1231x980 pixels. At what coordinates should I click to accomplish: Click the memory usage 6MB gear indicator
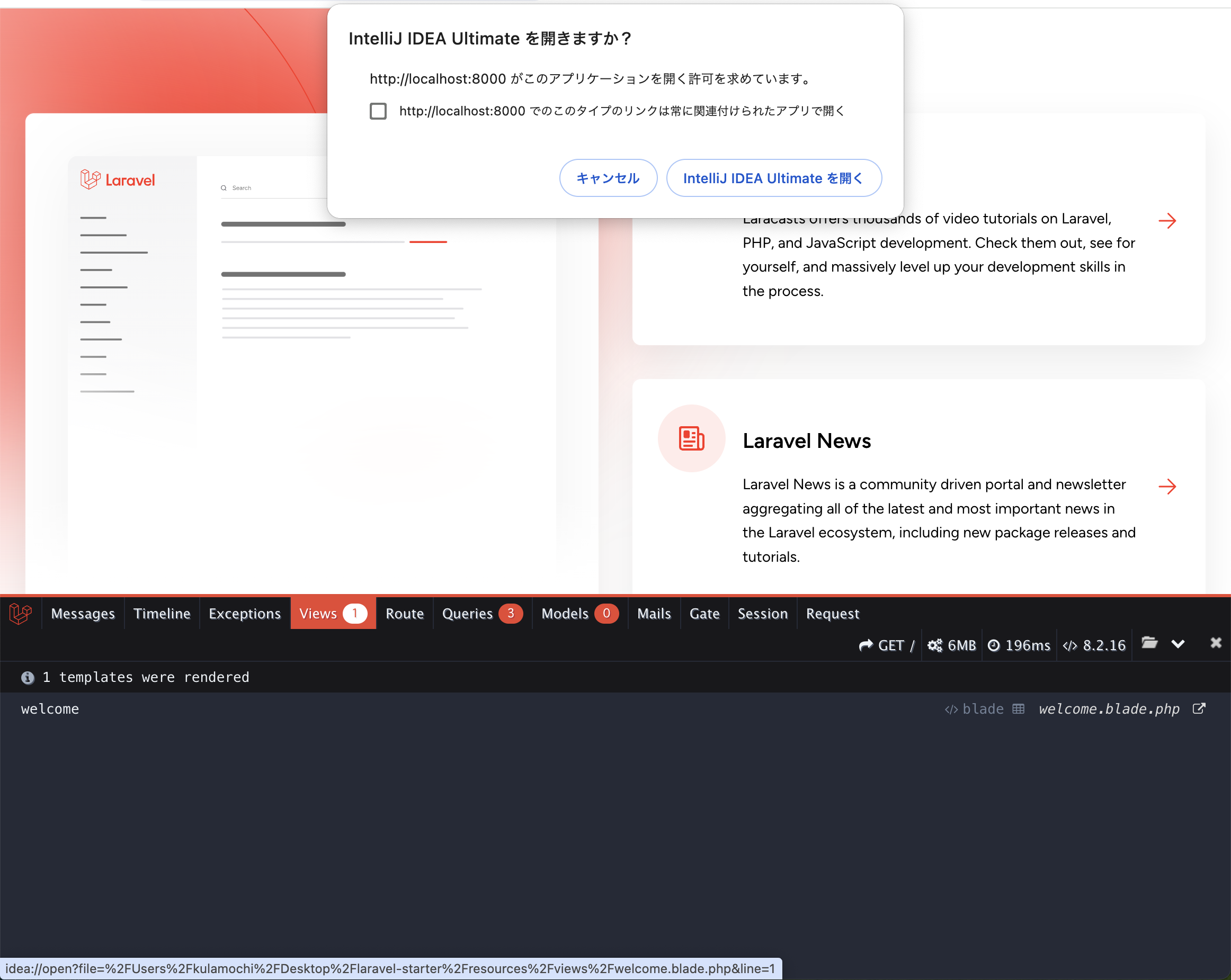tap(952, 645)
